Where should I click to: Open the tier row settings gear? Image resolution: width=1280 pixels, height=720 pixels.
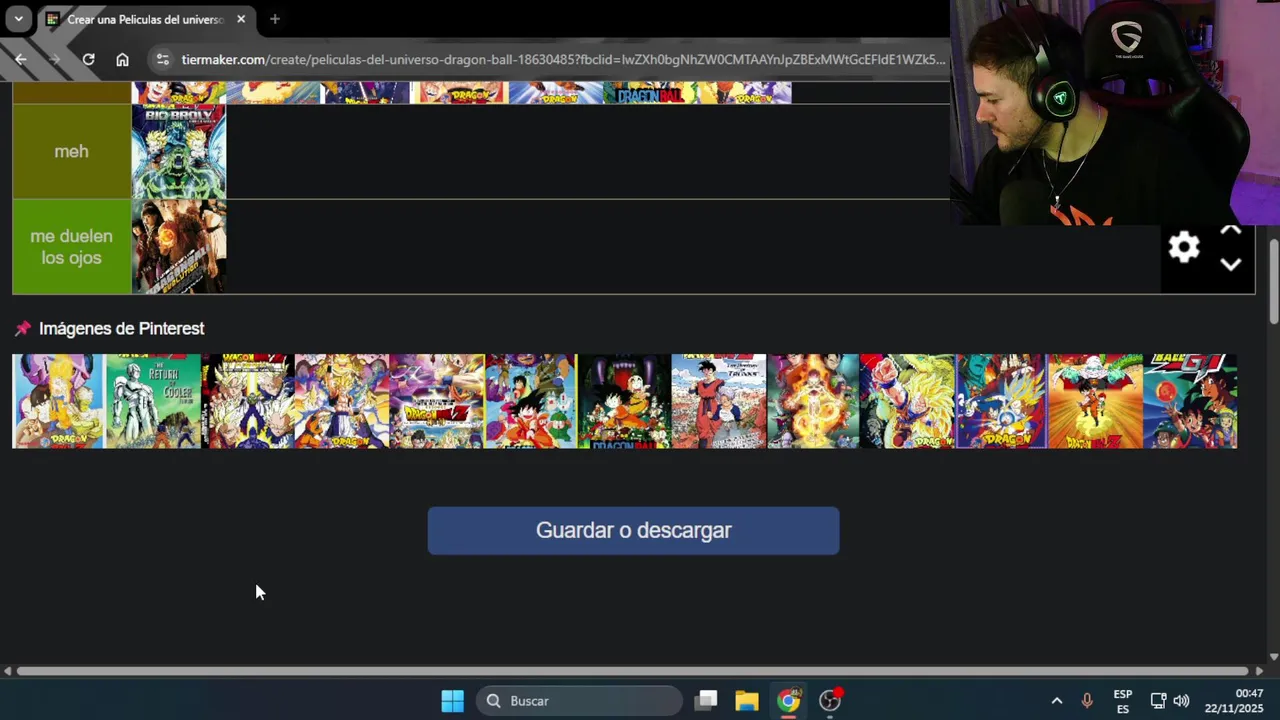tap(1184, 247)
